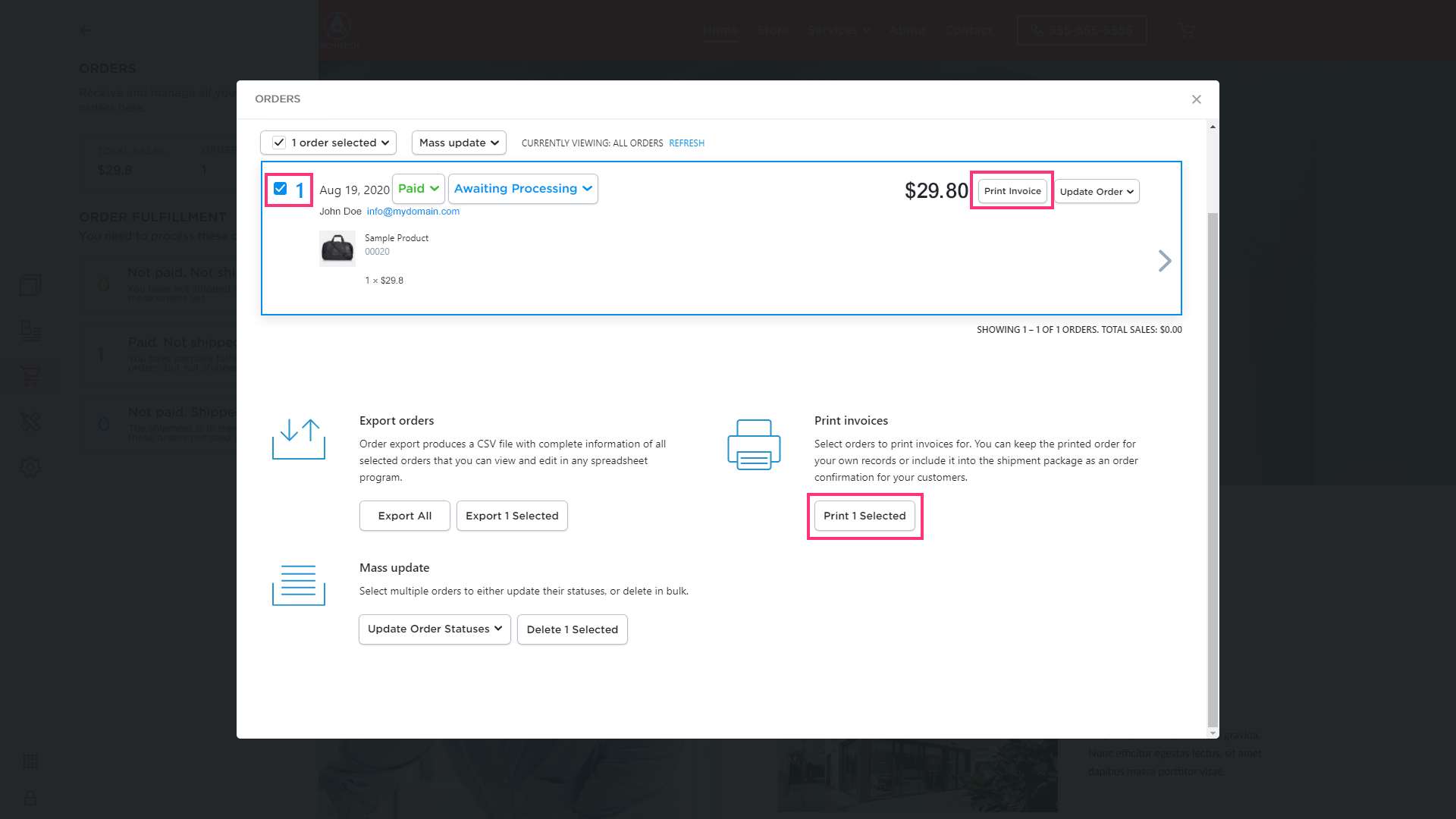Open the Store menu in site preview
The width and height of the screenshot is (1456, 819).
tap(773, 30)
